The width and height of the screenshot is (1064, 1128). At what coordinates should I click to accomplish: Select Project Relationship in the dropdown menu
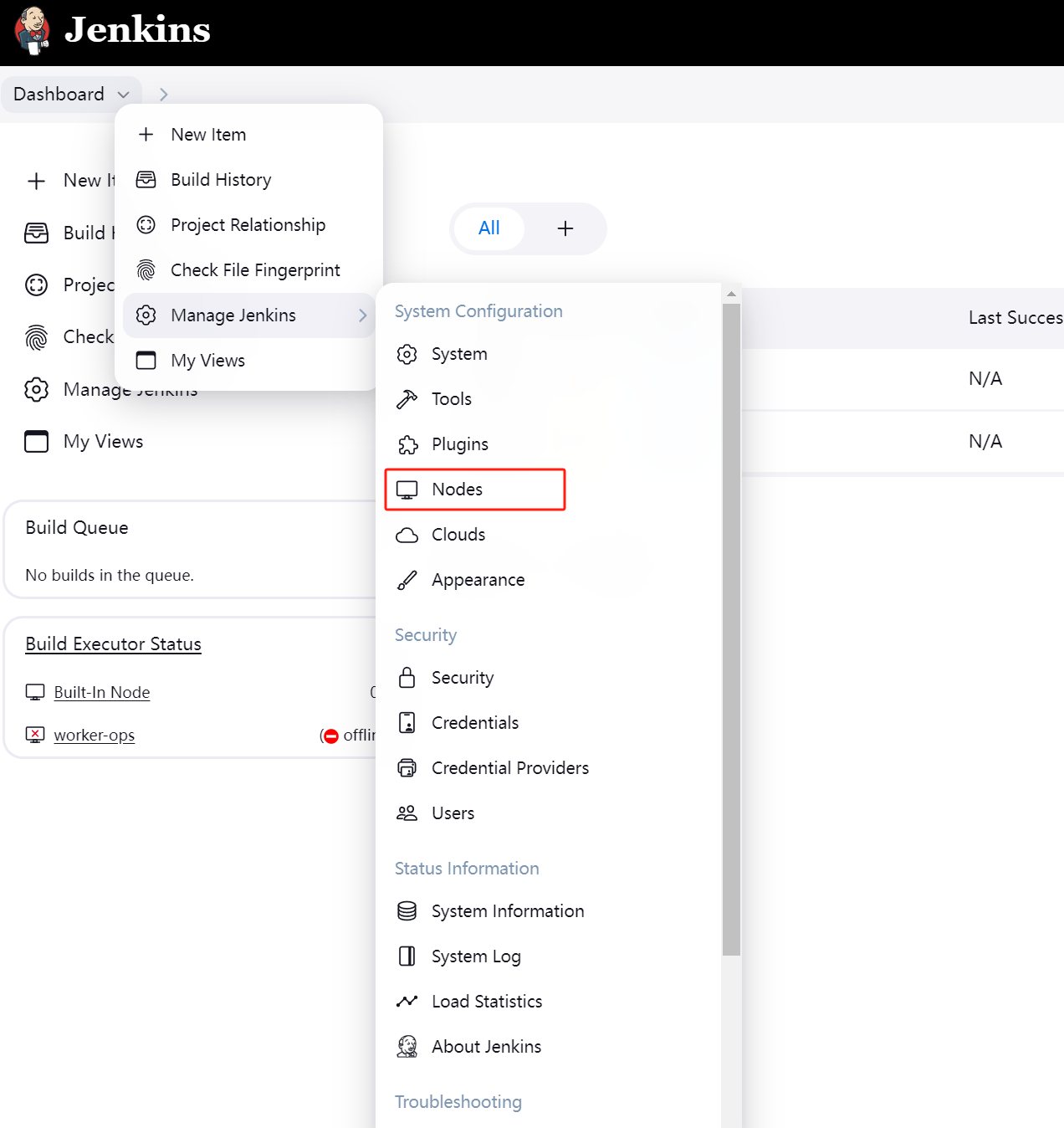(x=248, y=225)
